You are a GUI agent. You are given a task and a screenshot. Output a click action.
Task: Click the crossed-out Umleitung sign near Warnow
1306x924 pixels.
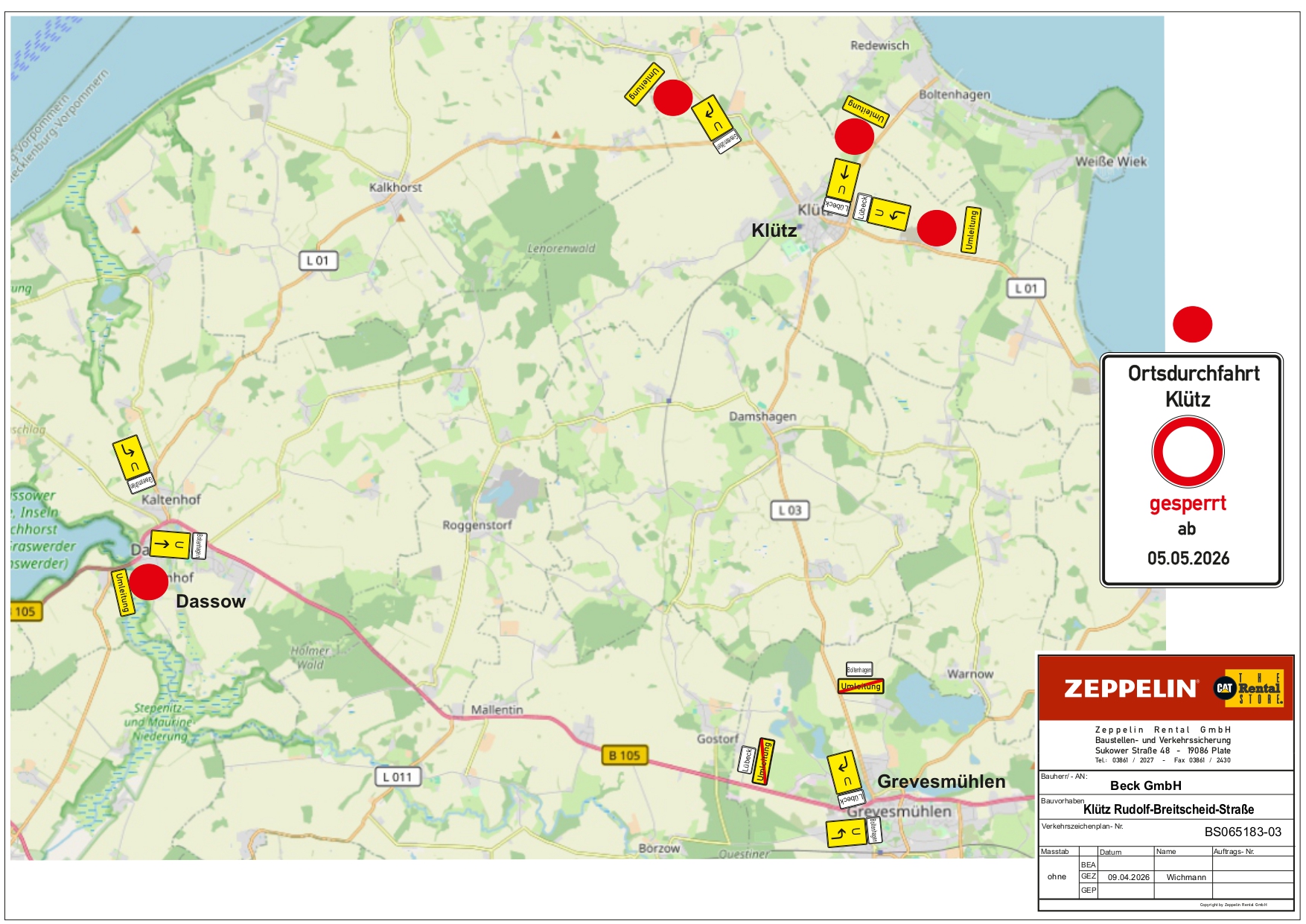861,686
